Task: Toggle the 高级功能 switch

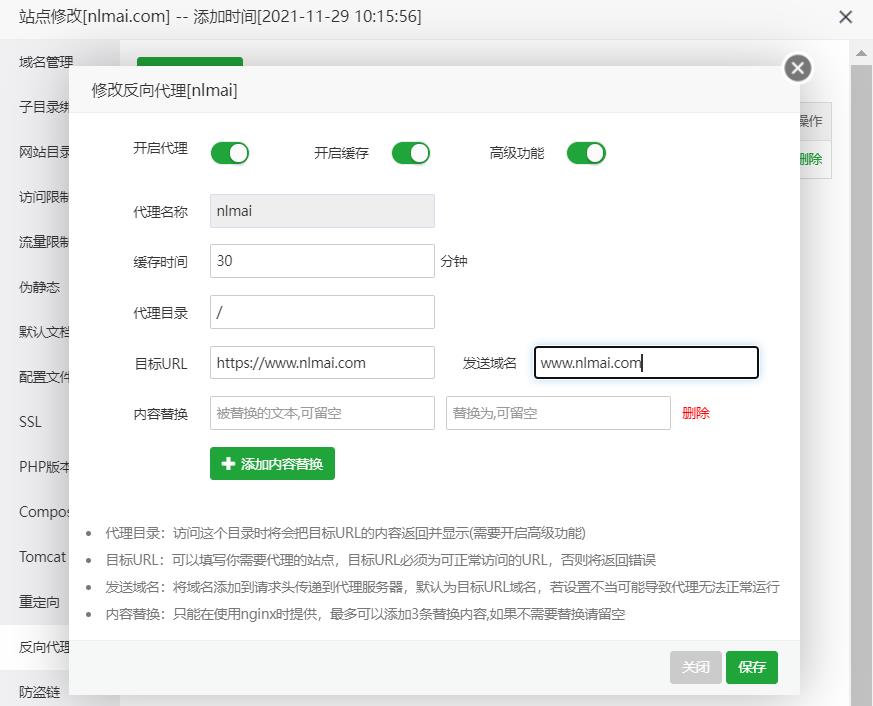Action: click(586, 153)
